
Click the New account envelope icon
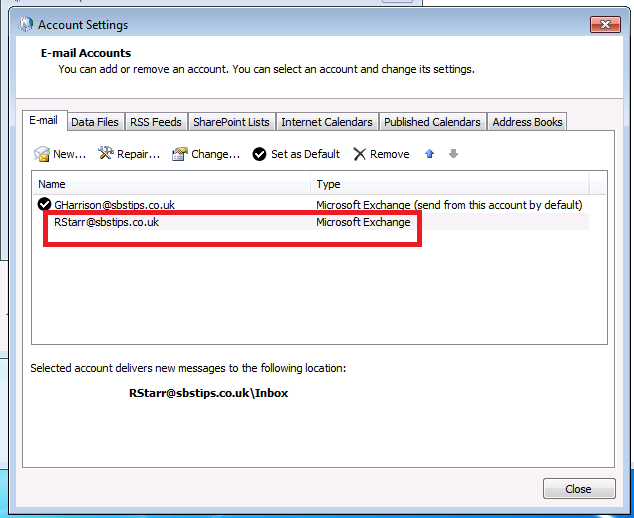point(42,154)
